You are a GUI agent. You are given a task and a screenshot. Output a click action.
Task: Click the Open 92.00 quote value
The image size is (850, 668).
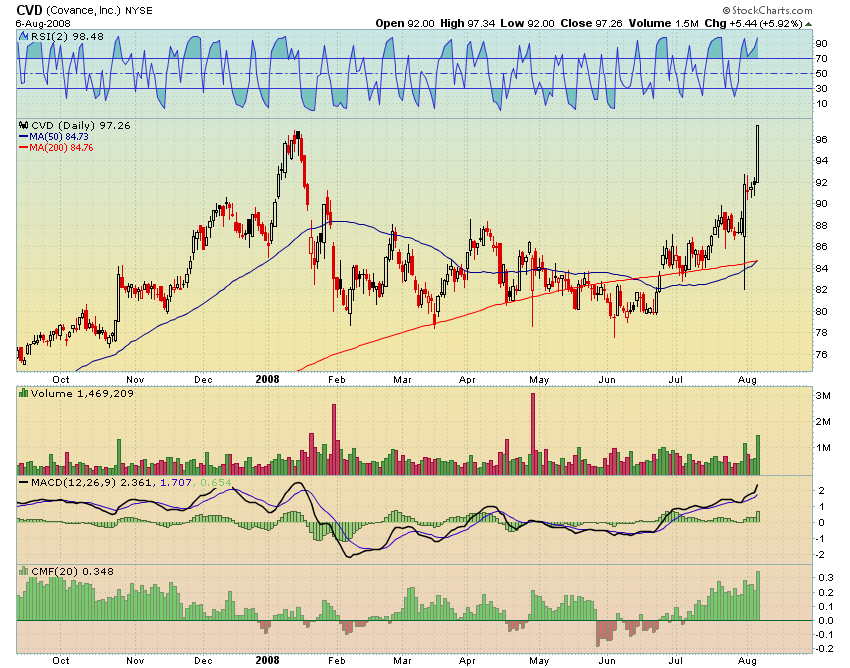coord(405,23)
